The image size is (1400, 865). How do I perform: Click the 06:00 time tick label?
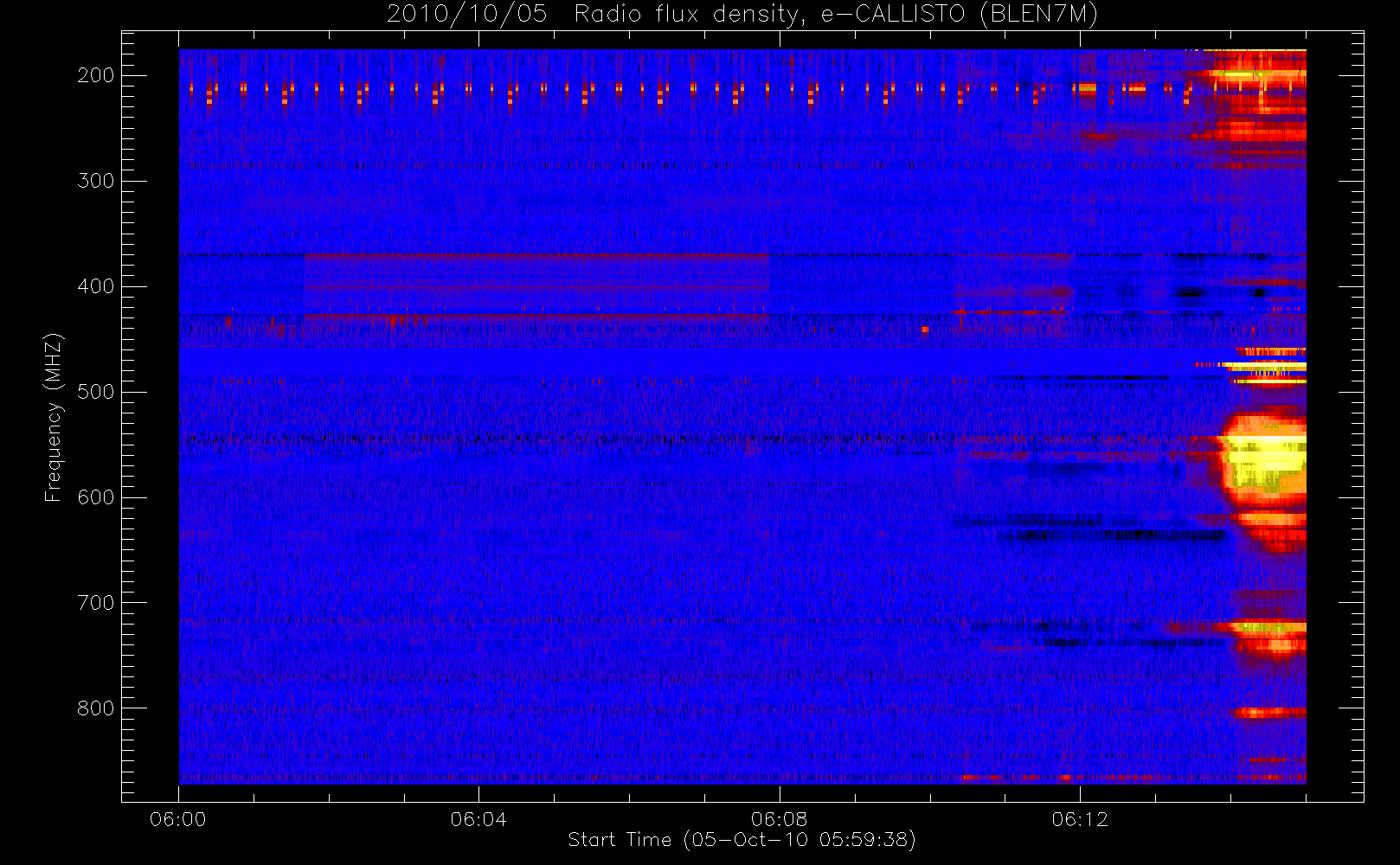[178, 819]
